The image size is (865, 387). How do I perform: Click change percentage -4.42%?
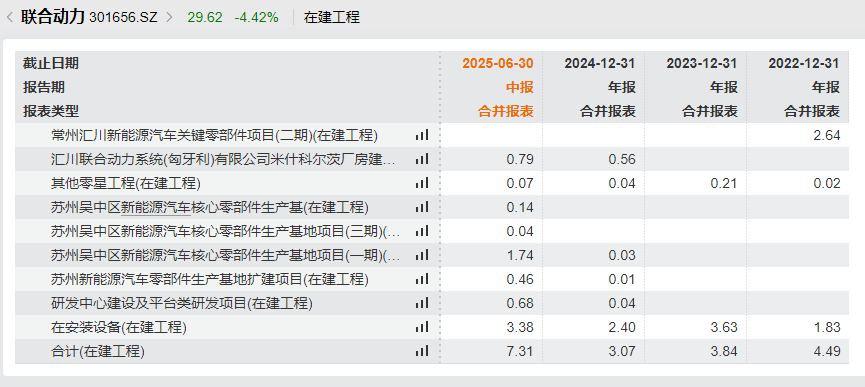(257, 18)
